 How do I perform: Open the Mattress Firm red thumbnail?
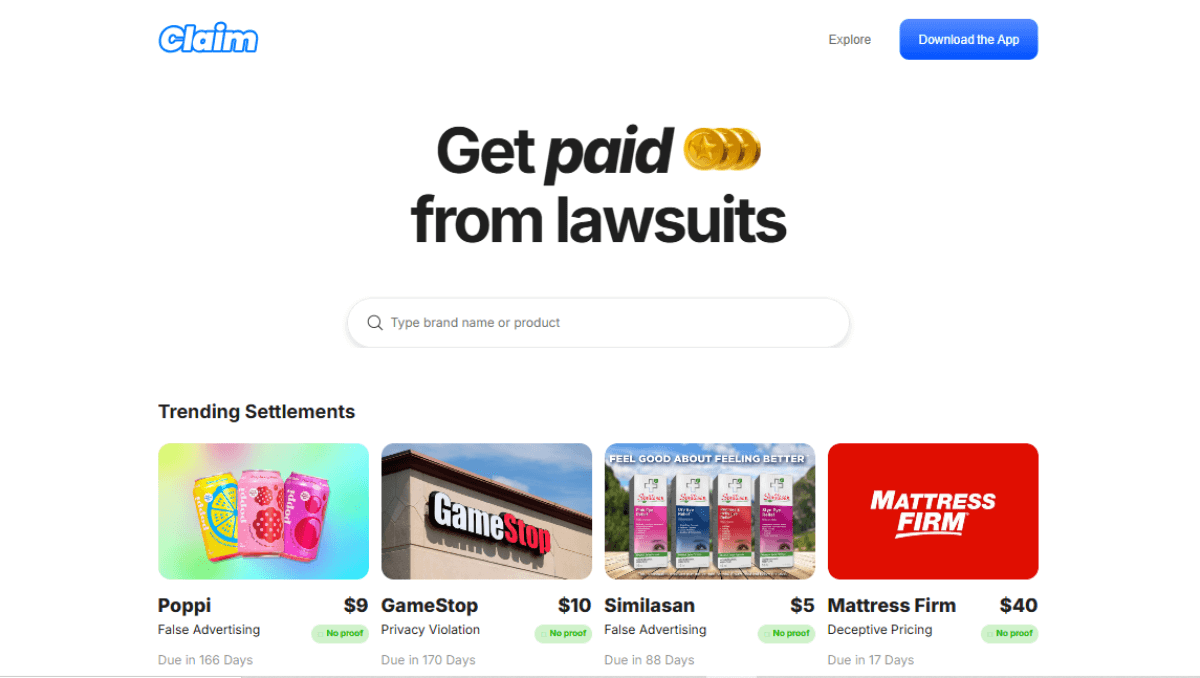click(933, 511)
